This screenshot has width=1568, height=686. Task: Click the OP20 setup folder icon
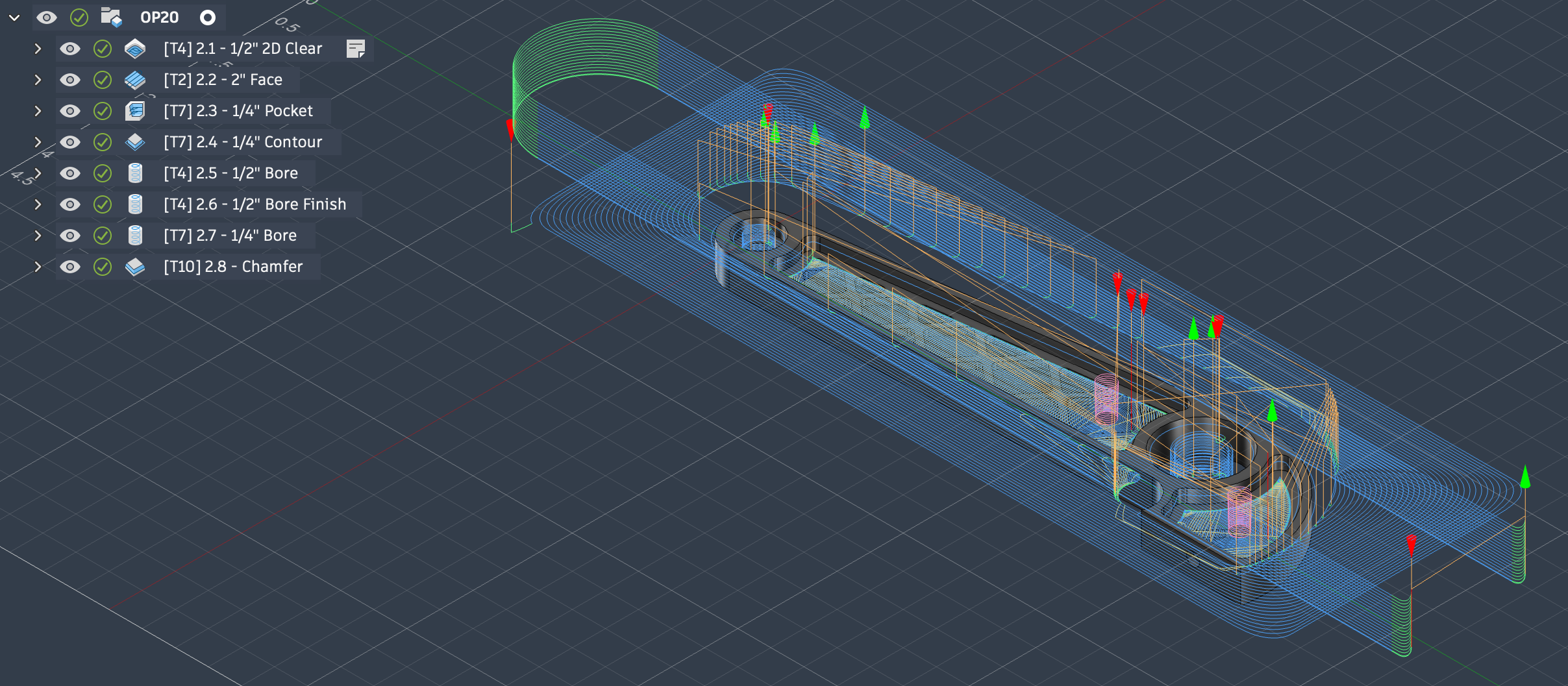[x=111, y=18]
